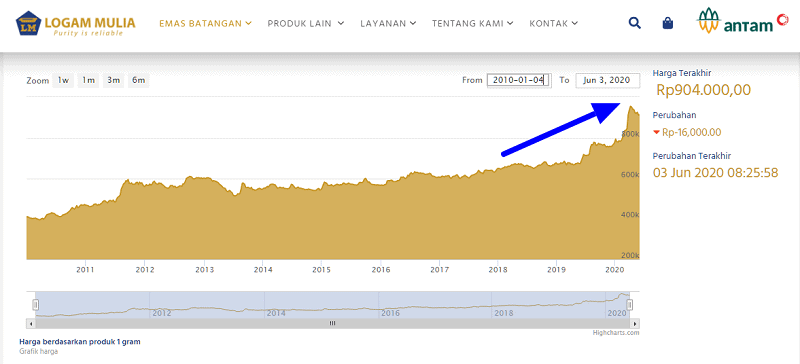Click the navigator right scroll arrow
The image size is (800, 364).
635,324
